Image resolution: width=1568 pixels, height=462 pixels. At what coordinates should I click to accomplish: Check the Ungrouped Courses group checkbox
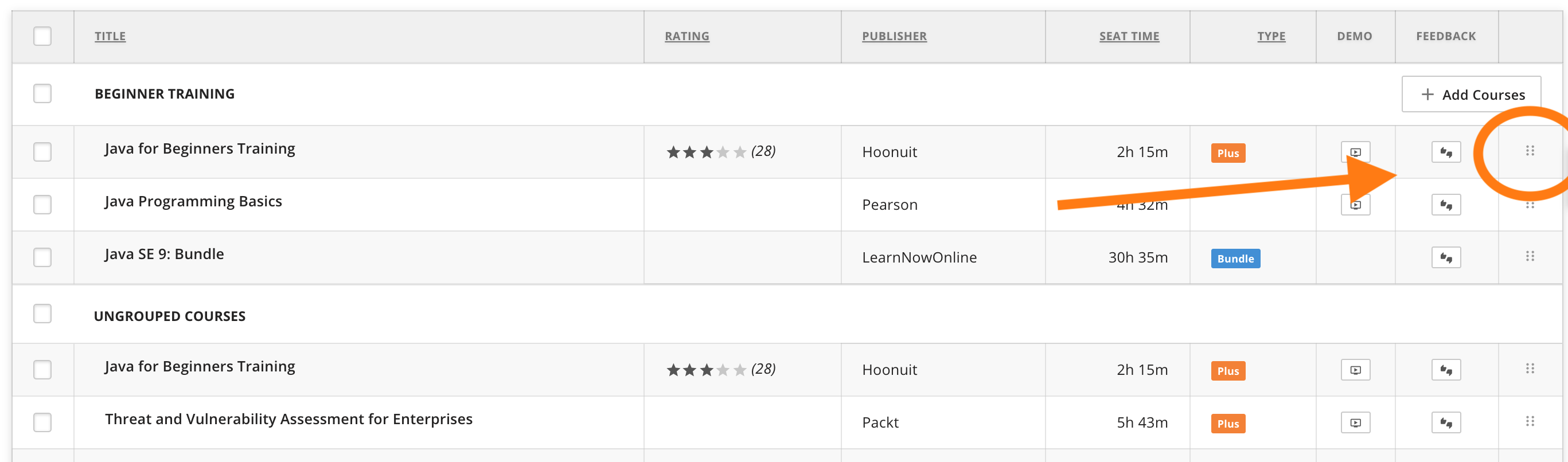42,314
